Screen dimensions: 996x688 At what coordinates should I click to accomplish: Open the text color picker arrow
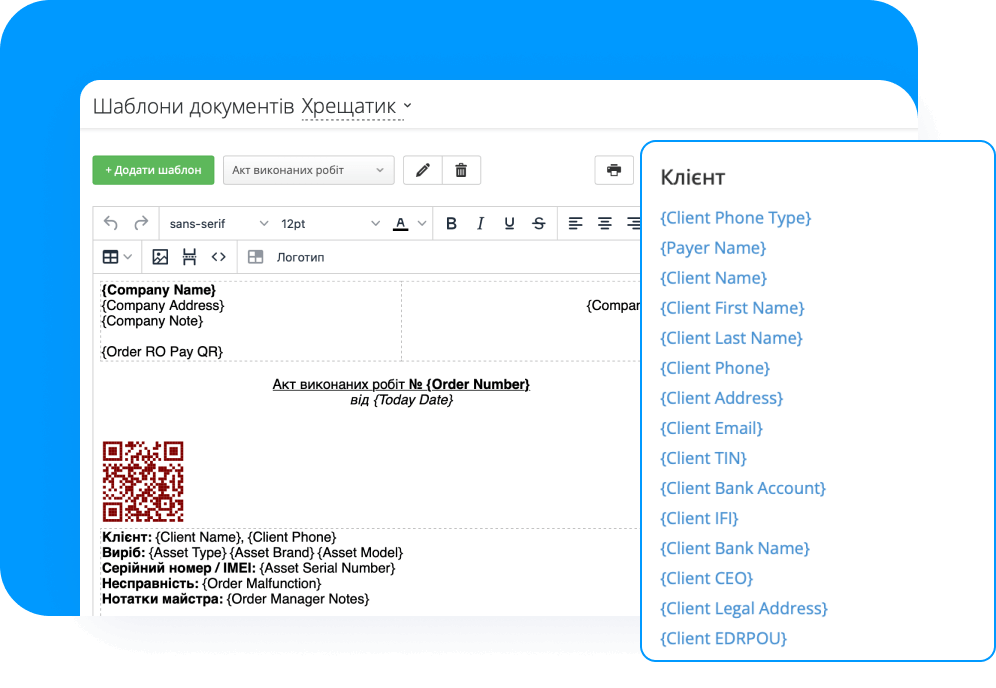422,223
